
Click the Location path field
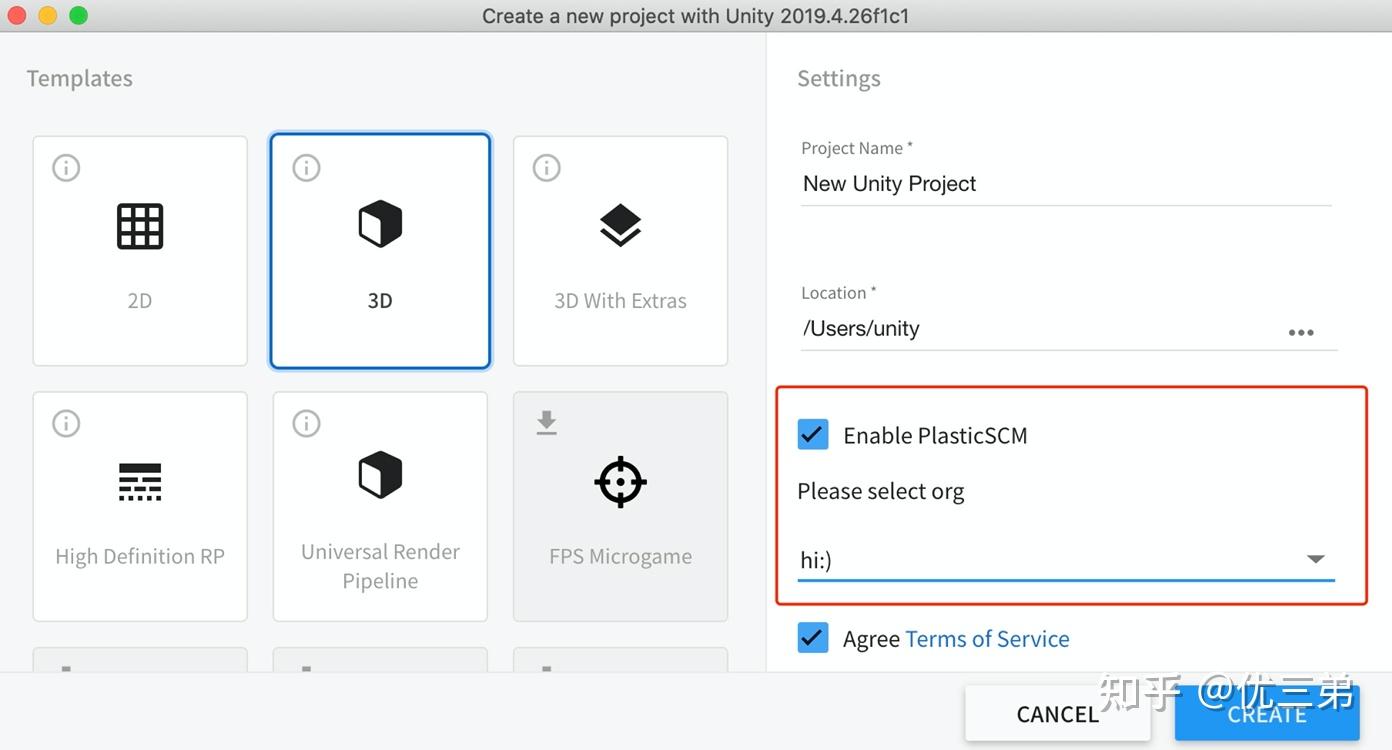pyautogui.click(x=1000, y=328)
